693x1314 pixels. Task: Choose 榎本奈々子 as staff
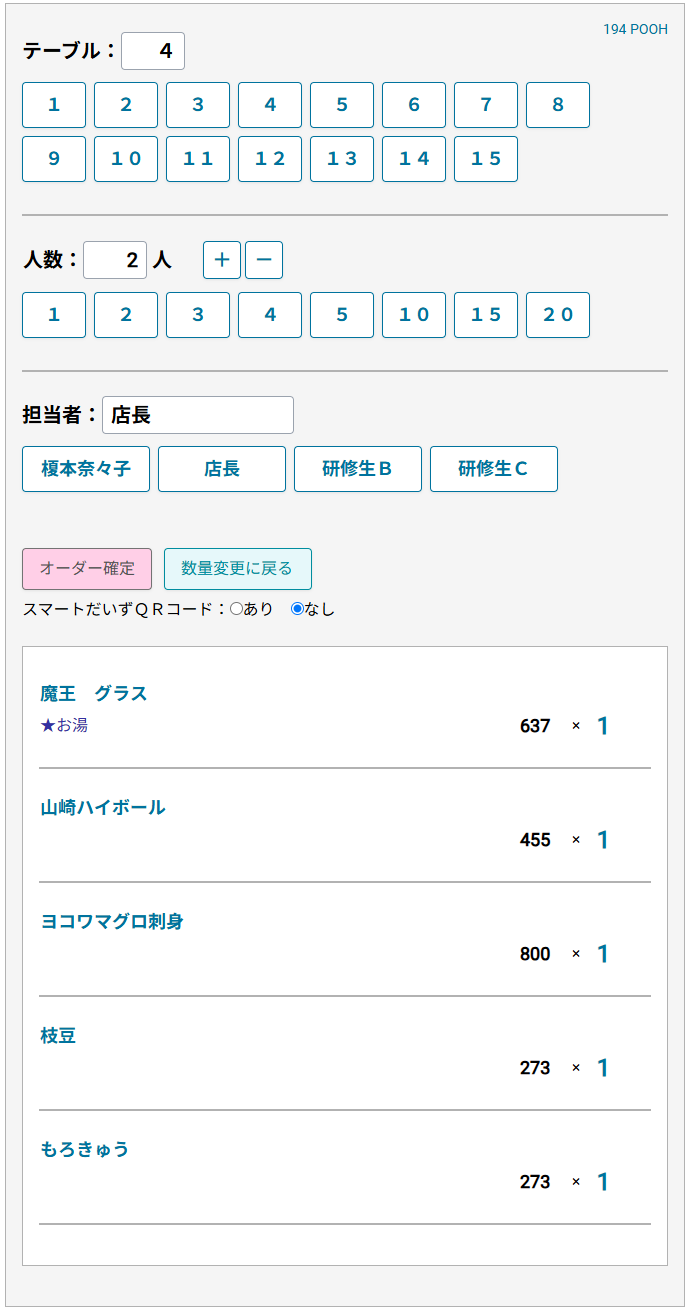coord(86,469)
